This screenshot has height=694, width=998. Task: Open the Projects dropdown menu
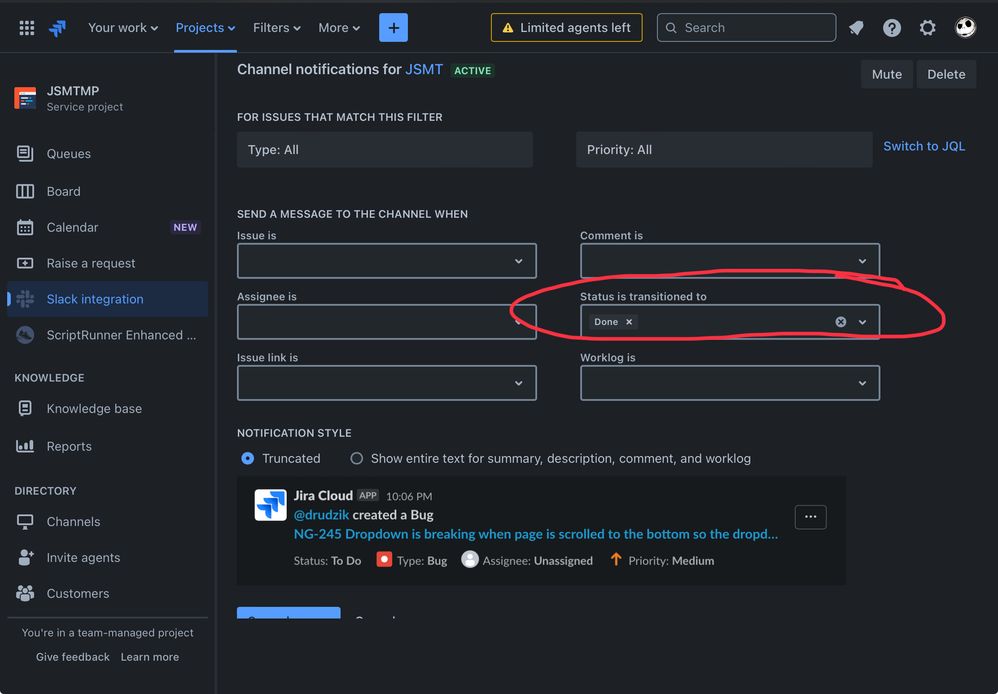[205, 27]
